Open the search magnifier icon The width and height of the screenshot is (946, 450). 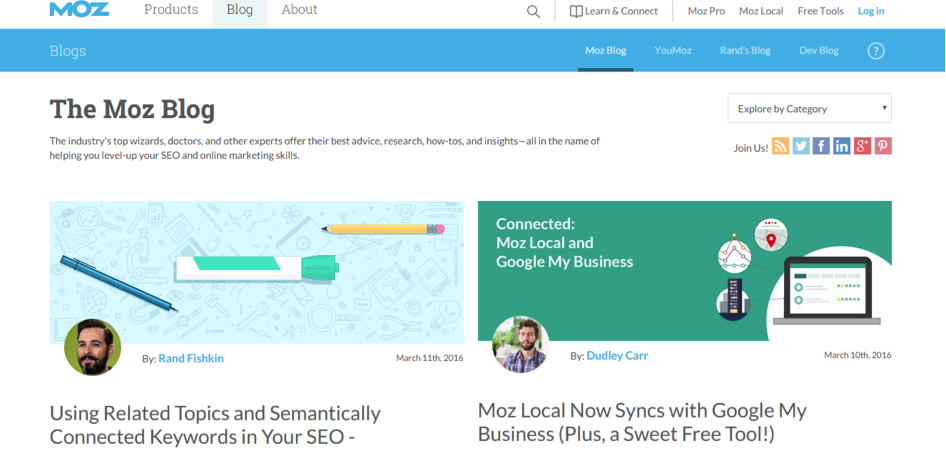click(533, 11)
